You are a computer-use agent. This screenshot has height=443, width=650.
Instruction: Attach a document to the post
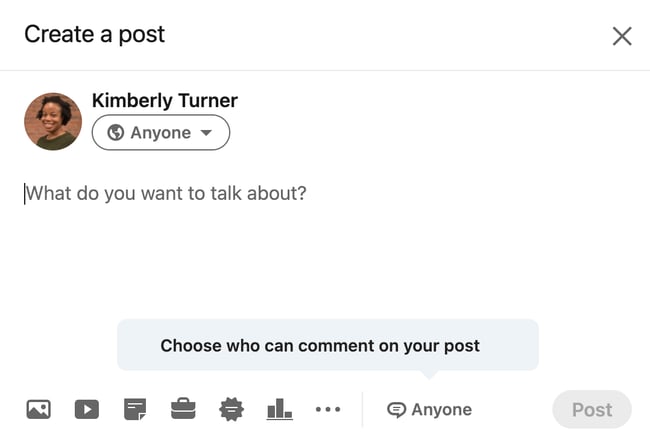click(135, 409)
